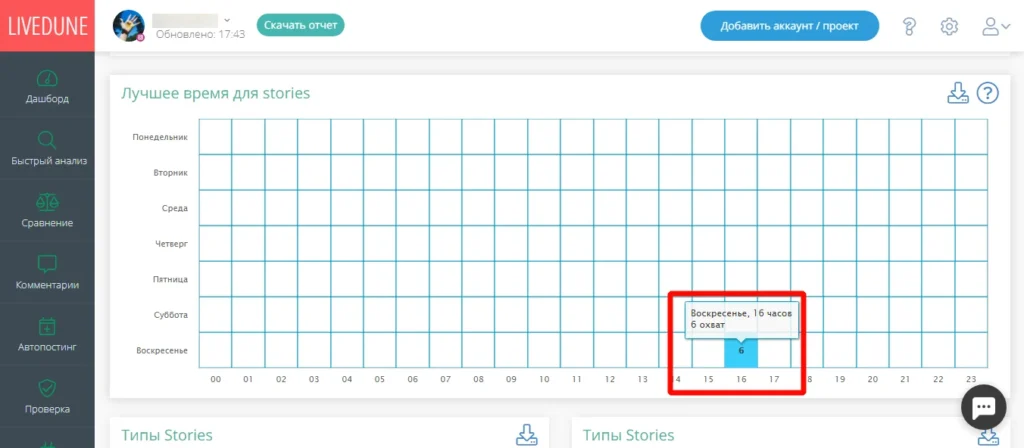Download the best stories time chart

[958, 93]
